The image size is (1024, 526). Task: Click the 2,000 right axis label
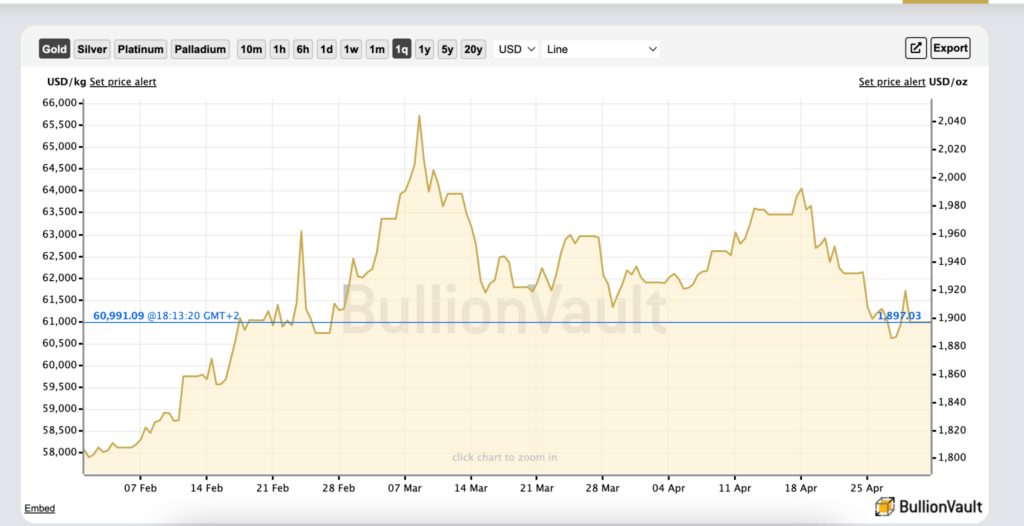[x=954, y=178]
